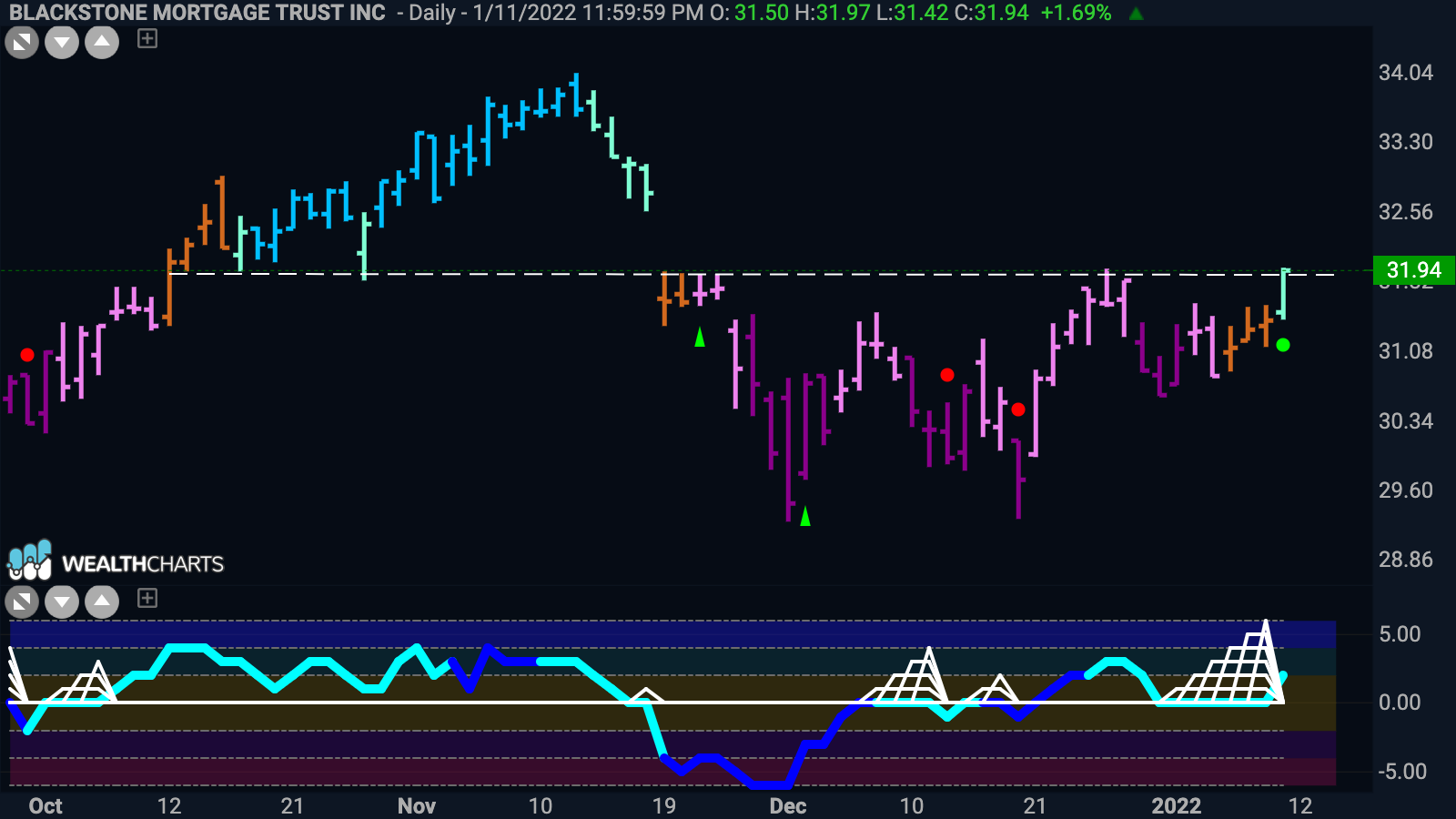1456x819 pixels.
Task: Move the price chart pane up
Action: click(x=102, y=42)
